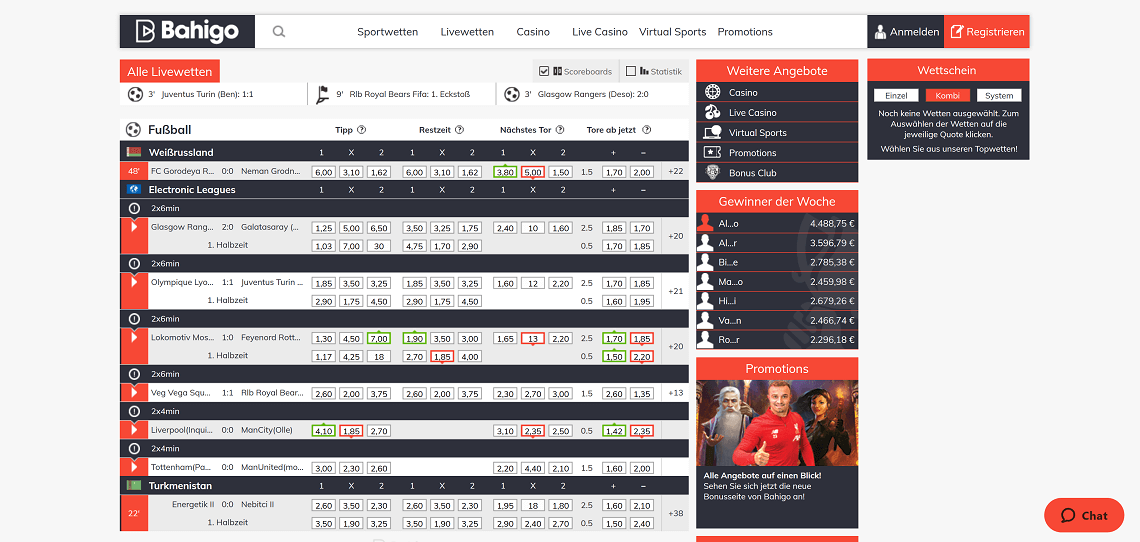Viewport: 1140px width, 542px height.
Task: Open Glasgow Rangers (Deso) 2:0 ticker link
Action: pyautogui.click(x=593, y=95)
